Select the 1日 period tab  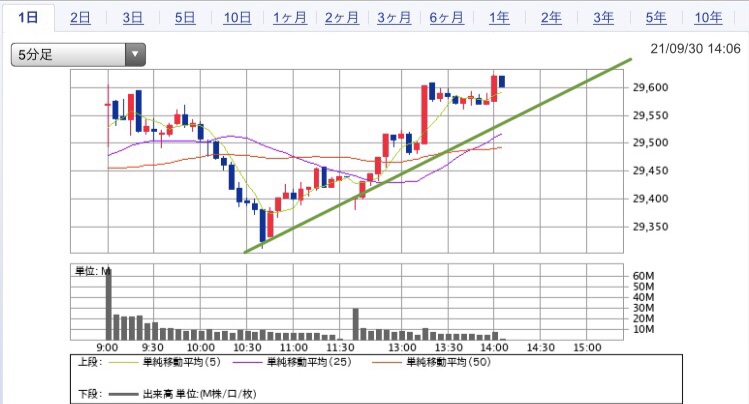click(x=28, y=18)
